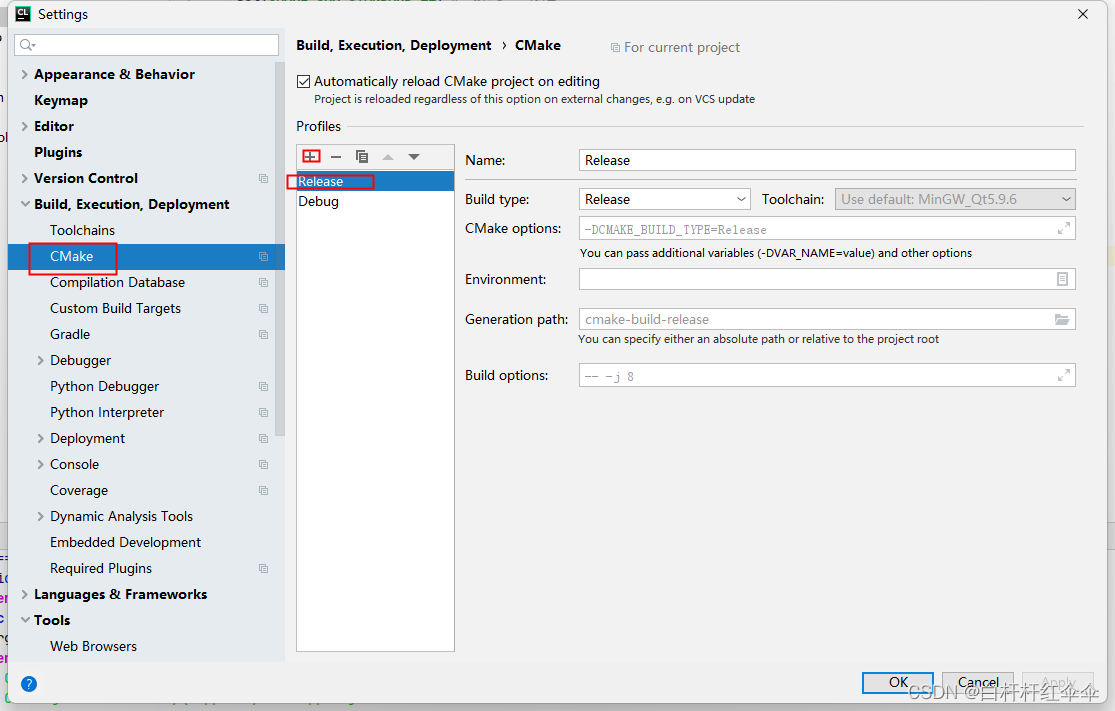Expand the Build options field
Viewport: 1115px width, 711px height.
click(1064, 375)
